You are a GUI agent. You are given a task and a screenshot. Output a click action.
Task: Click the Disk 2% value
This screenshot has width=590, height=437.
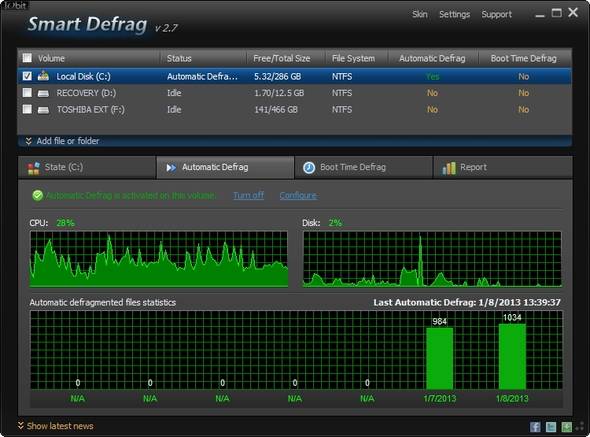click(x=335, y=223)
